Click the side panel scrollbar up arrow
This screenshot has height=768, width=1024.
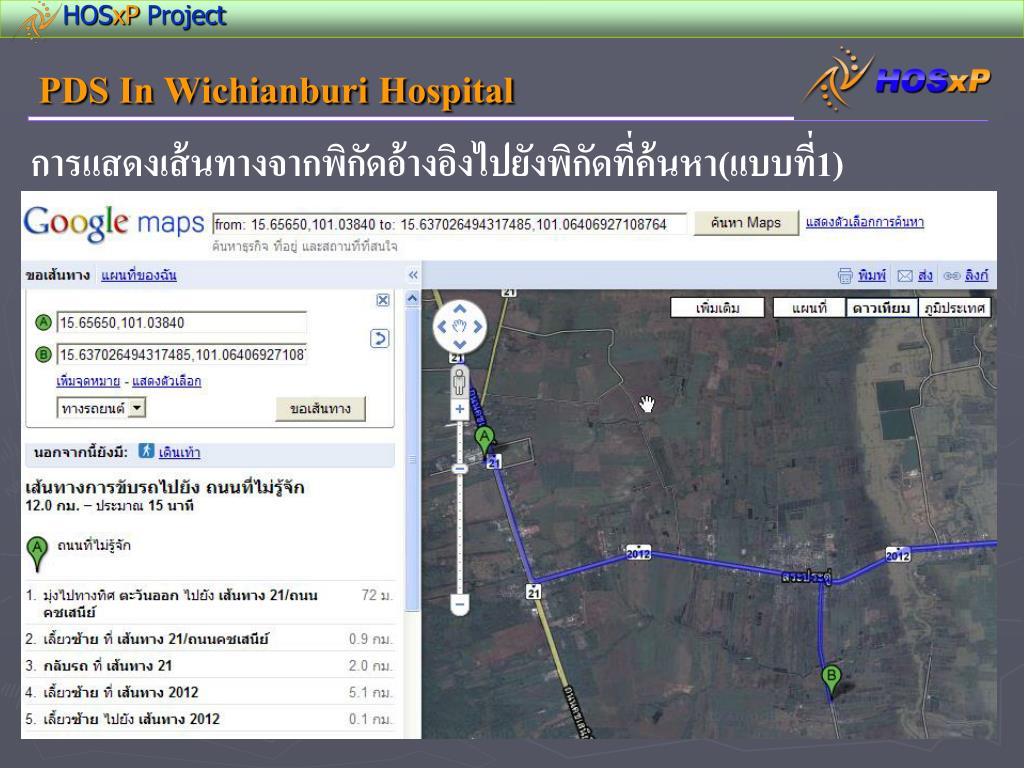(413, 299)
